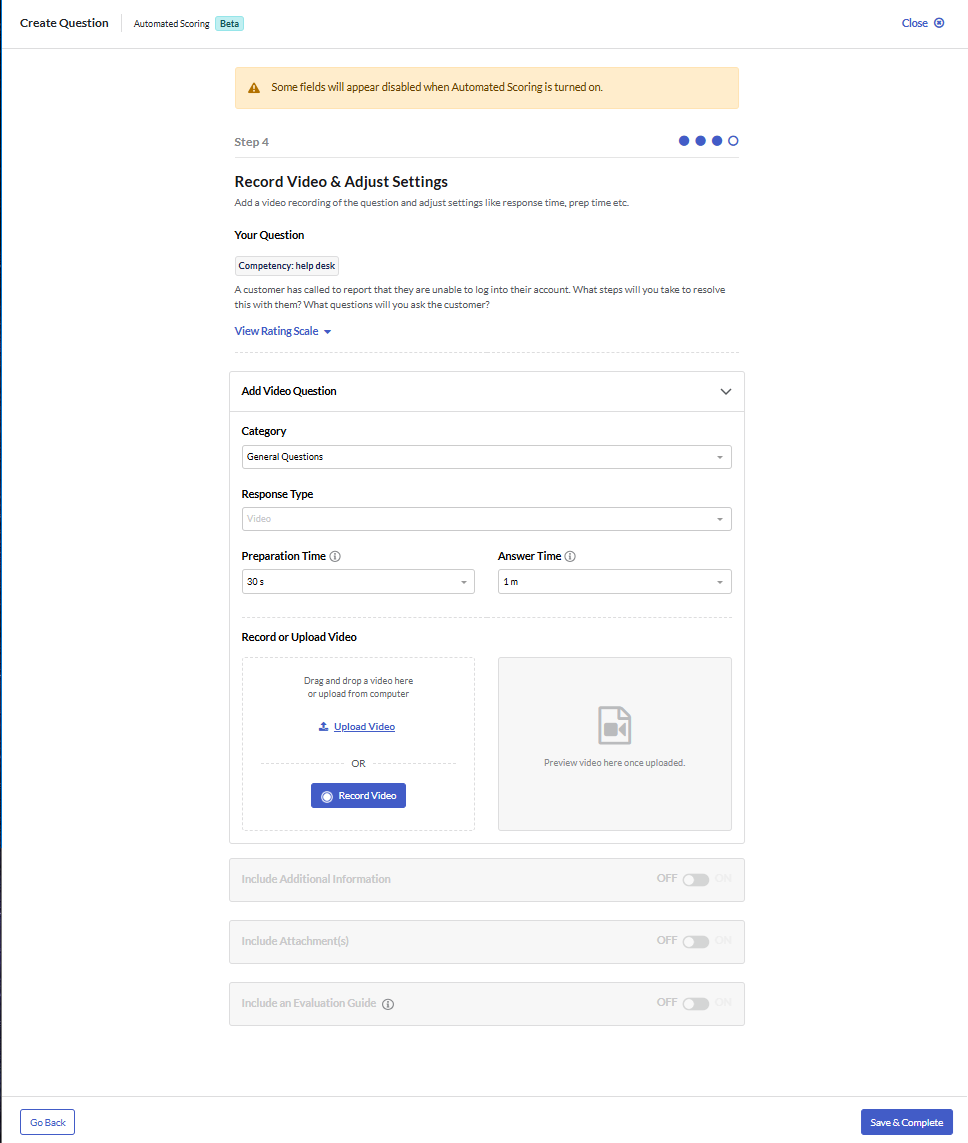Expand View Rating Scale

coord(283,331)
